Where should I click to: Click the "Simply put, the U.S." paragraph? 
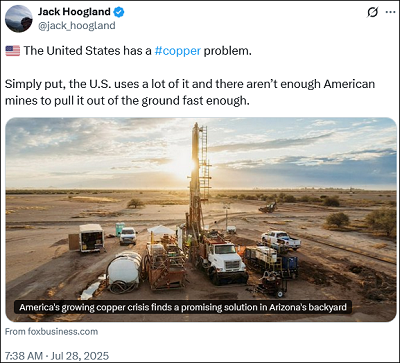point(190,92)
